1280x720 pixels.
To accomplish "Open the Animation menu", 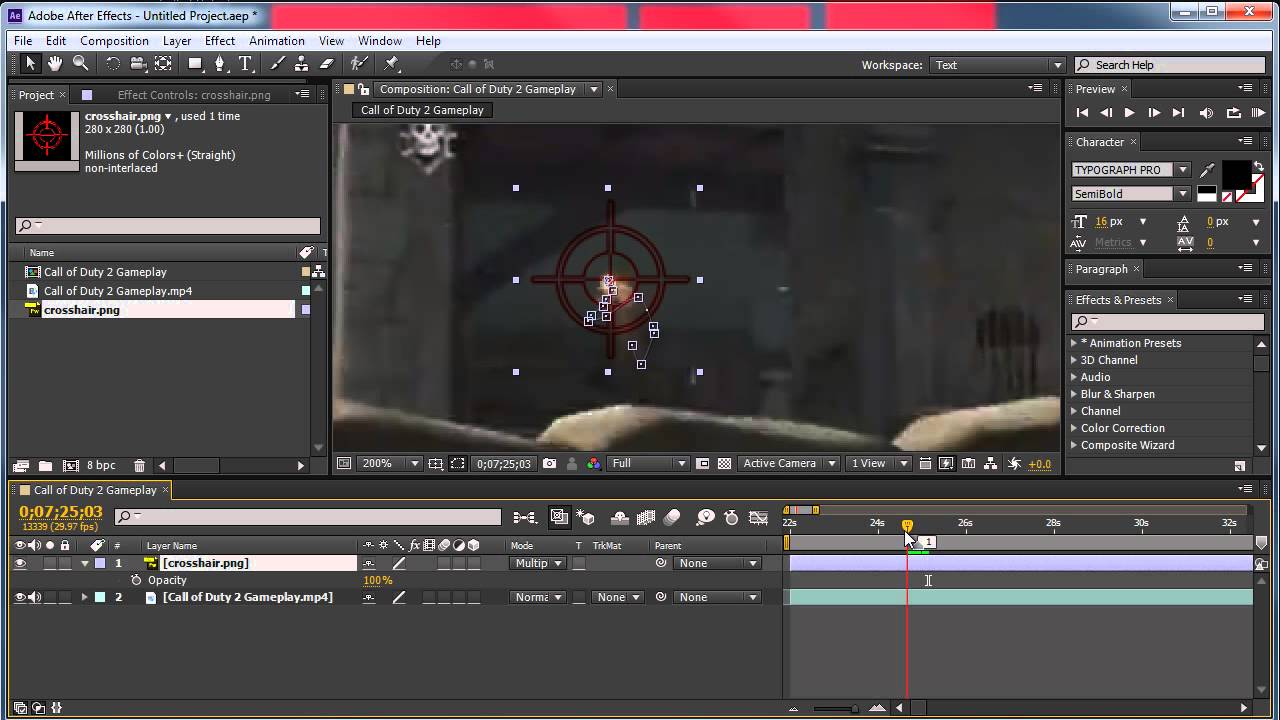I will [x=277, y=41].
